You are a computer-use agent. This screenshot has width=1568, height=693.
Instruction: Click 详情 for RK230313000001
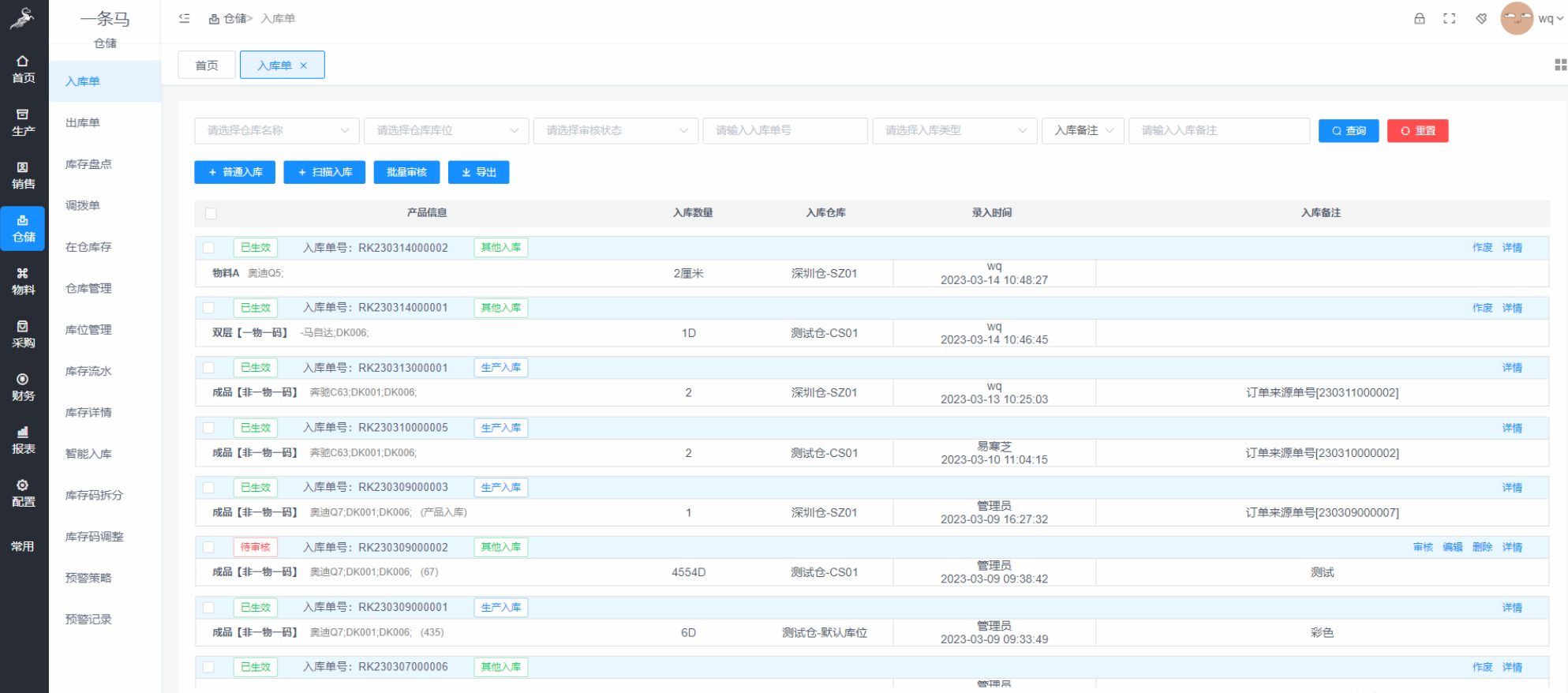coord(1513,368)
